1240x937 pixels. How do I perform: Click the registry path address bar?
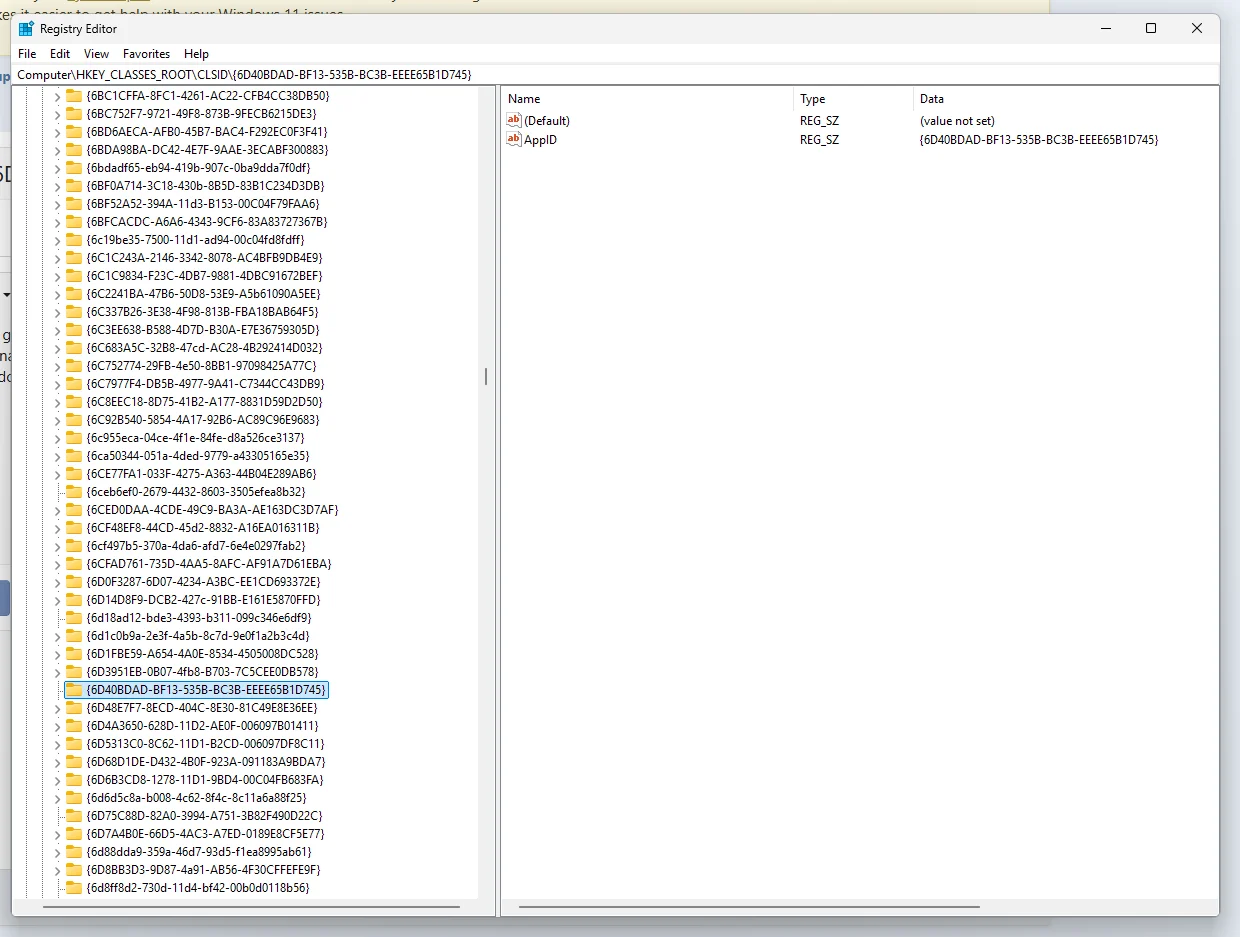[x=616, y=74]
